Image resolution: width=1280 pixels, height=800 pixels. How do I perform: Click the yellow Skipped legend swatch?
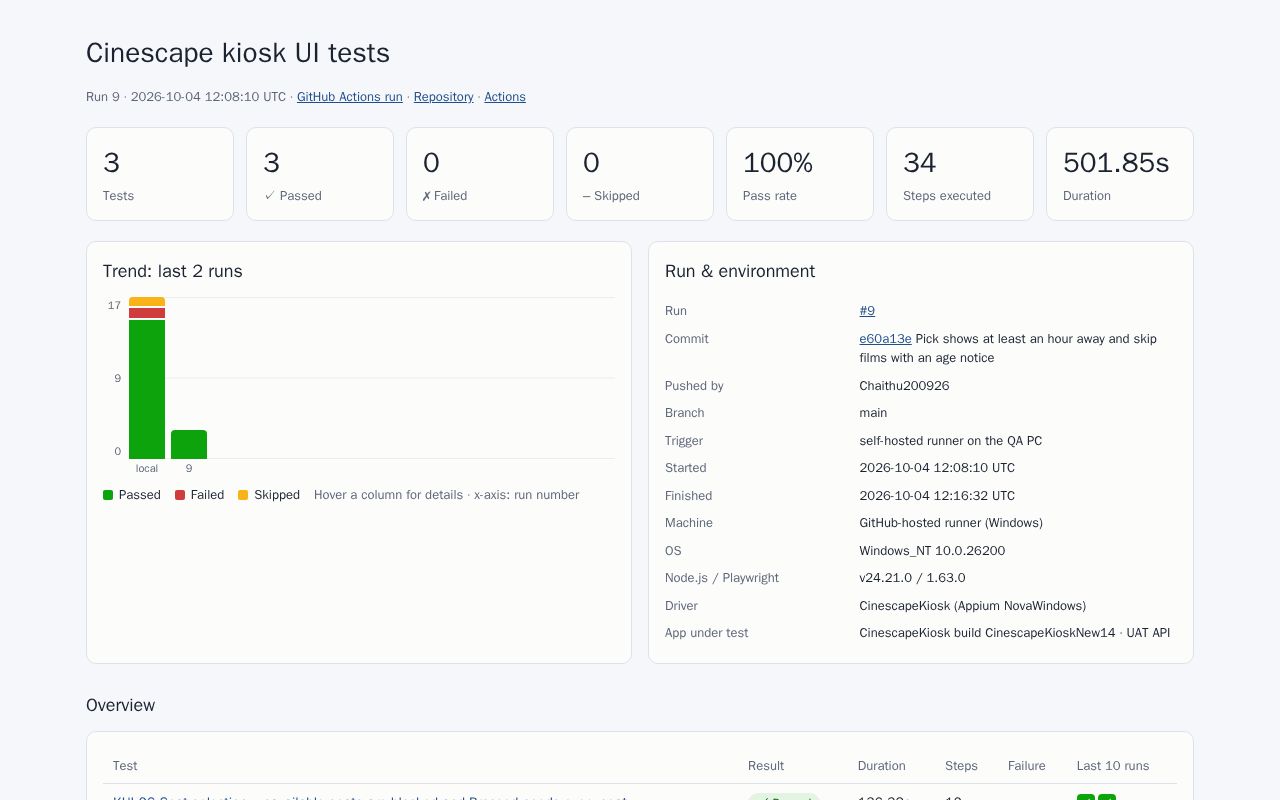243,495
